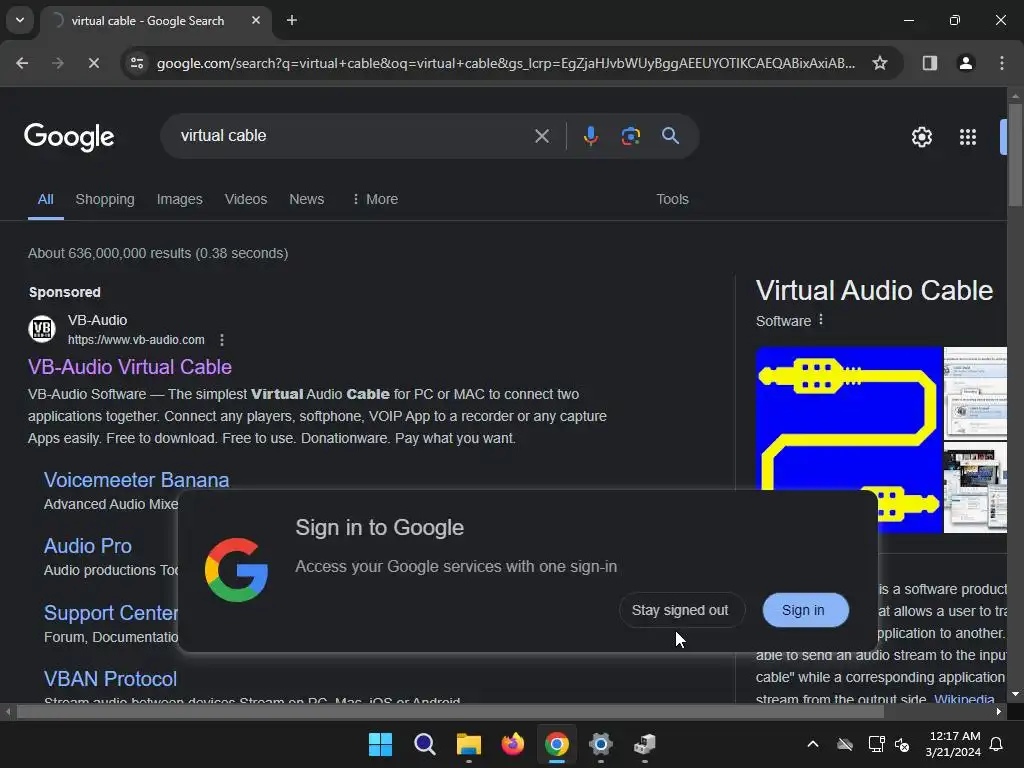Open a new tab with plus button
Viewport: 1024px width, 768px height.
point(292,20)
